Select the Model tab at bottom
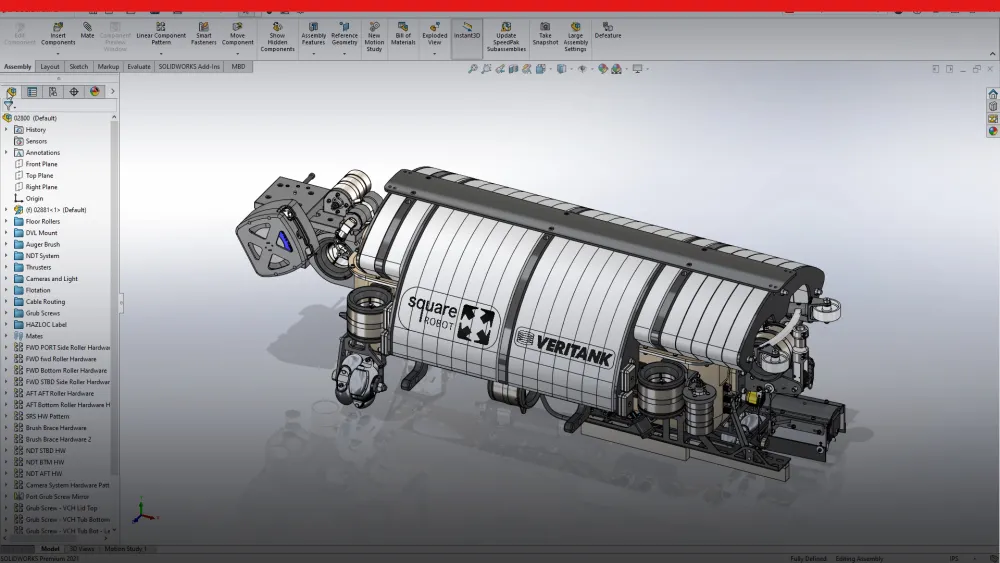The image size is (1000, 563). (50, 548)
